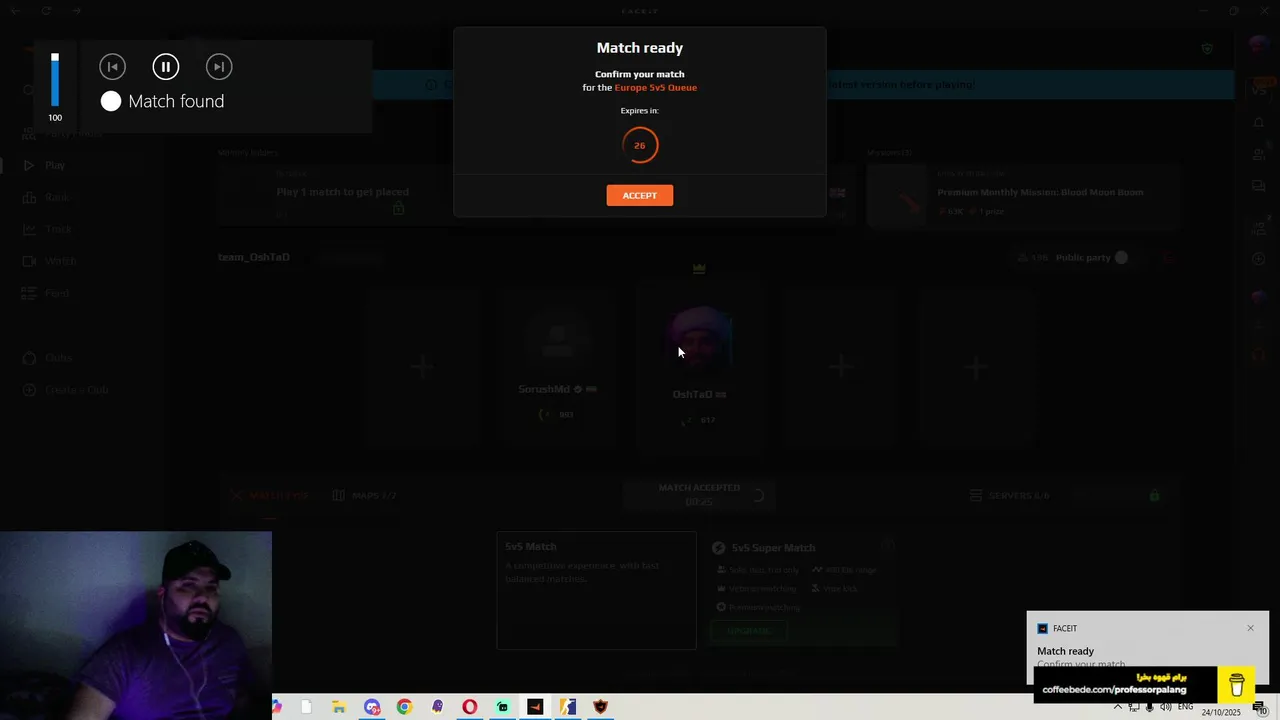The image size is (1280, 720).
Task: Adjust the blue volume slider at 100
Action: coord(55,80)
